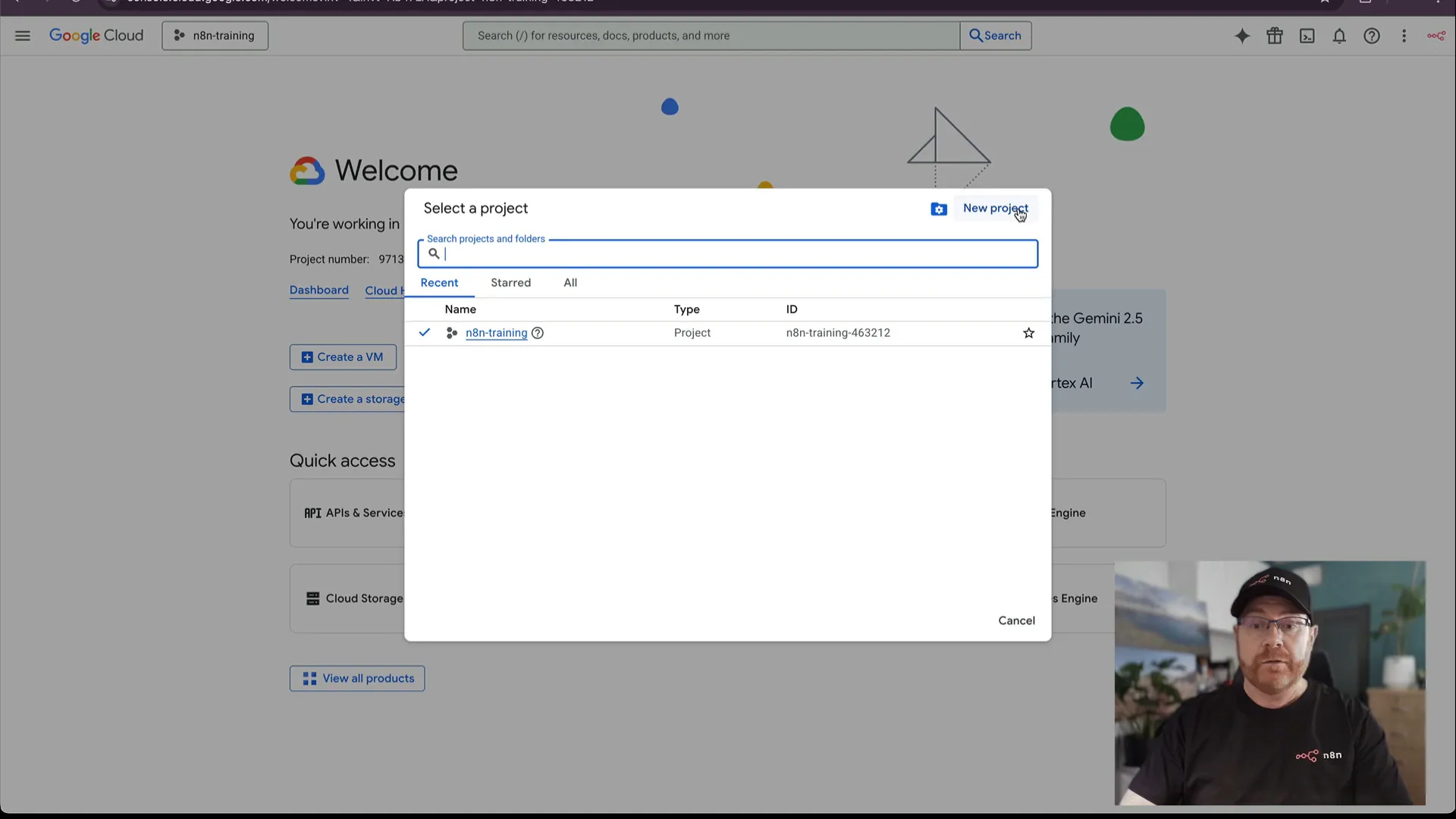The width and height of the screenshot is (1456, 819).
Task: Click the help icon beside n8n-training
Action: pos(538,333)
